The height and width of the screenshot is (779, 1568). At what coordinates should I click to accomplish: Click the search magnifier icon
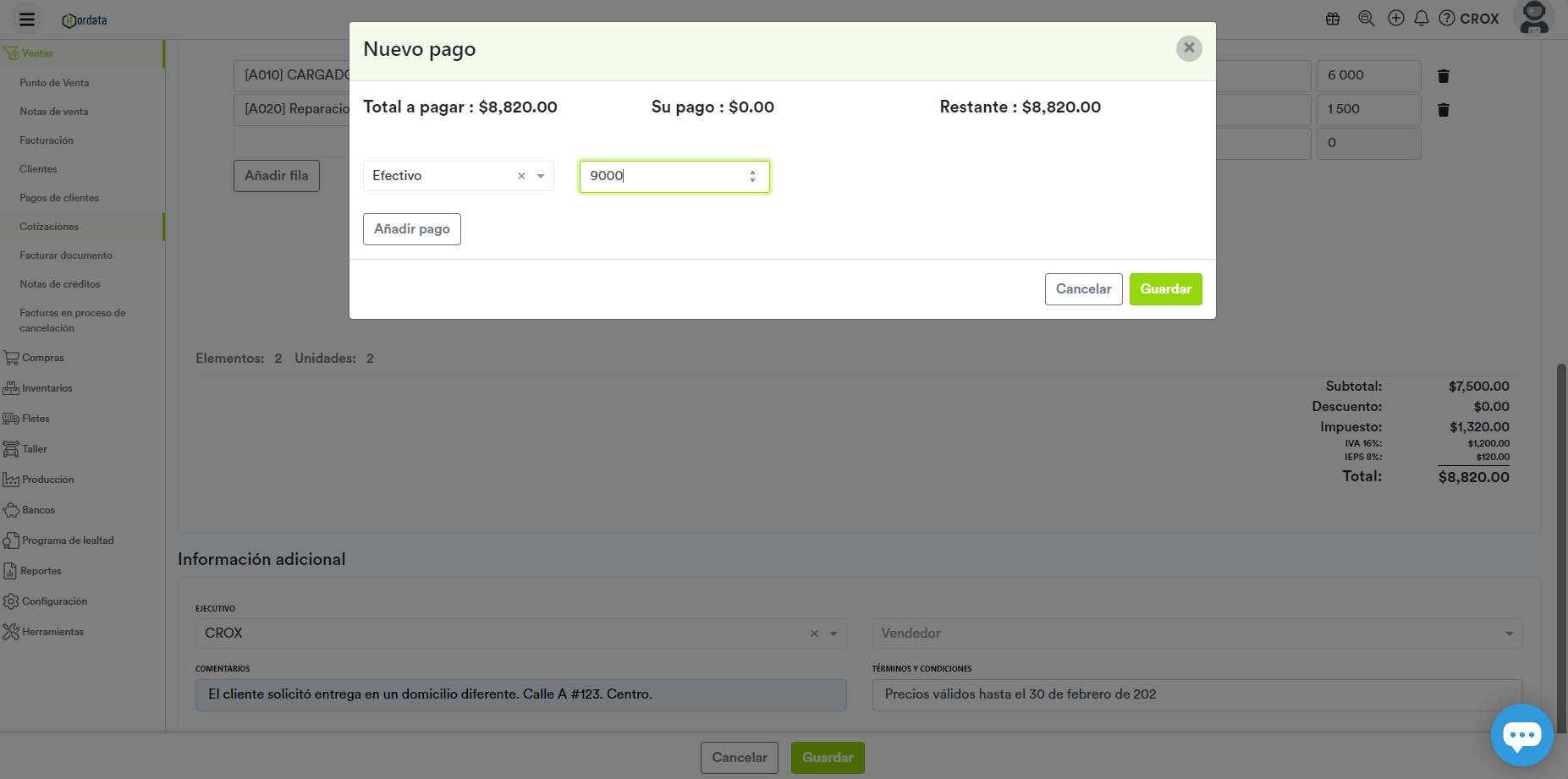[x=1366, y=19]
